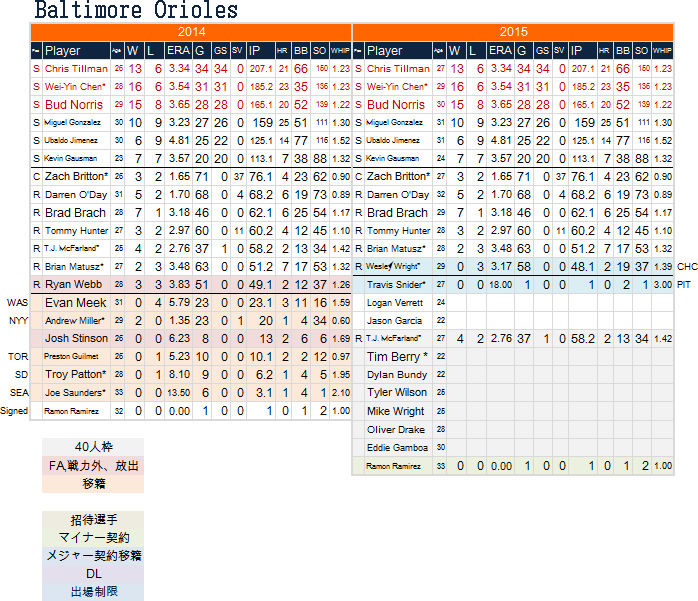Select Bud Norris in the 2014 table
This screenshot has height=601, width=698.
tap(74, 105)
